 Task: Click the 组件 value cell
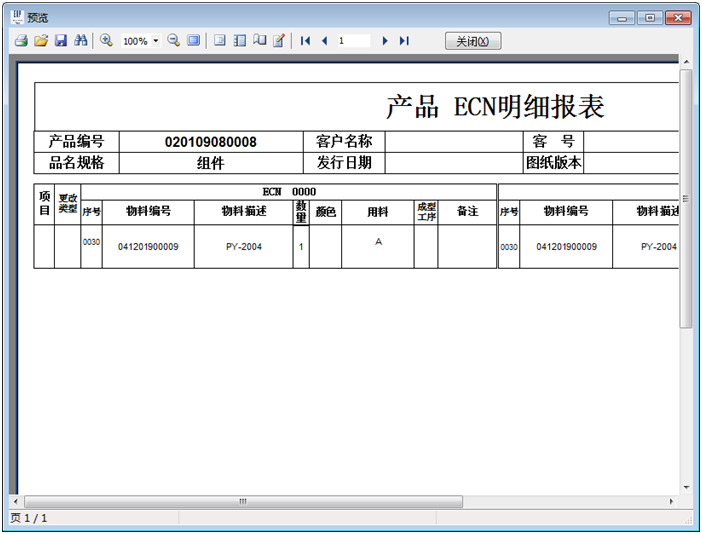211,162
